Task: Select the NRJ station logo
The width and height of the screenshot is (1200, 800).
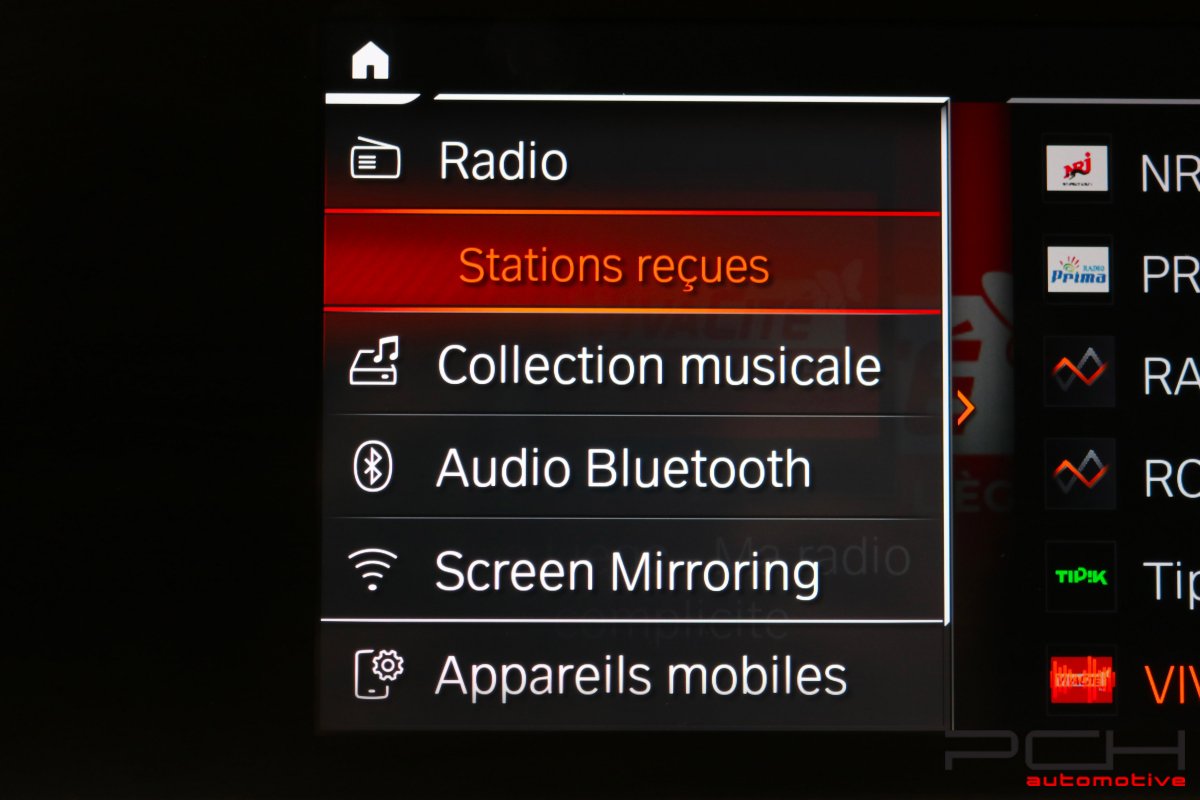Action: click(1077, 168)
